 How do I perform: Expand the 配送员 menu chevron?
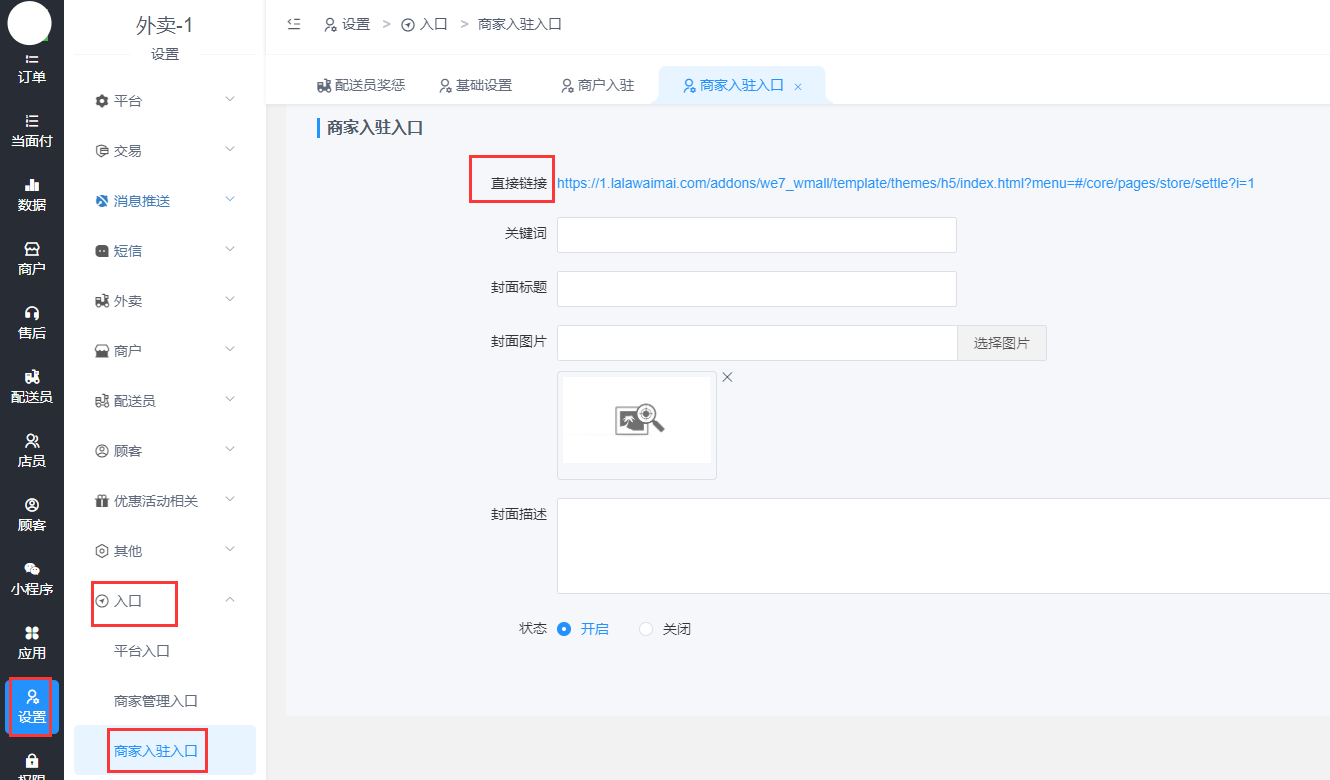[x=230, y=399]
